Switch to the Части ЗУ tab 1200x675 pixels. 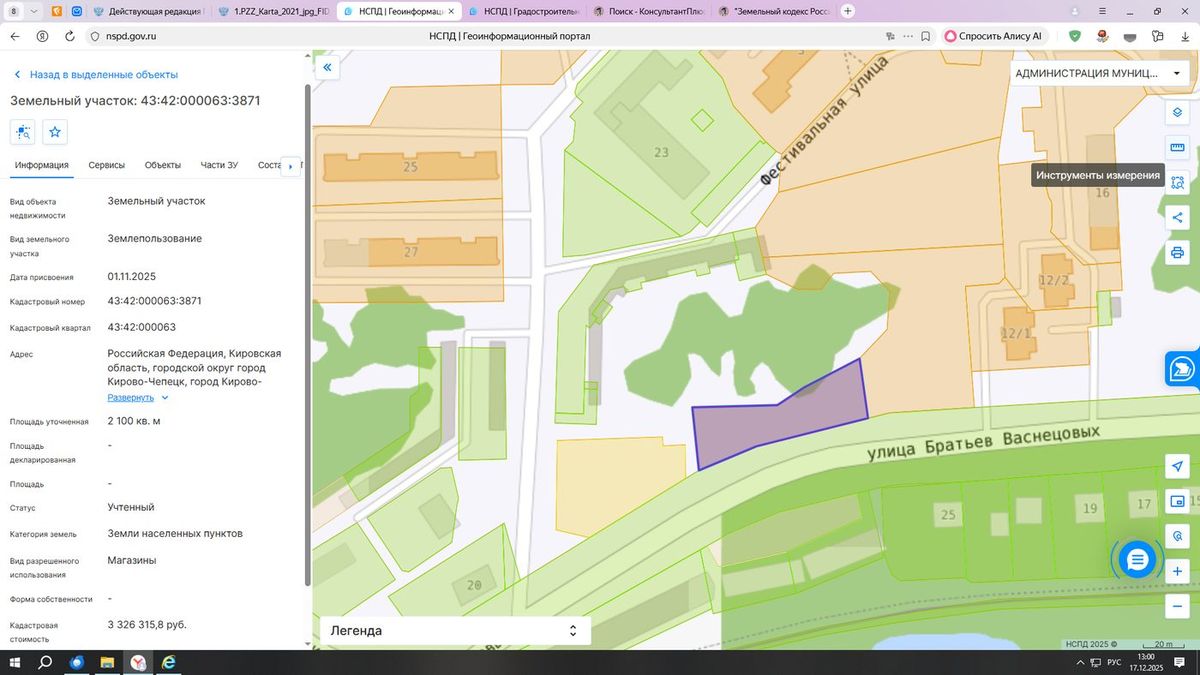(219, 165)
